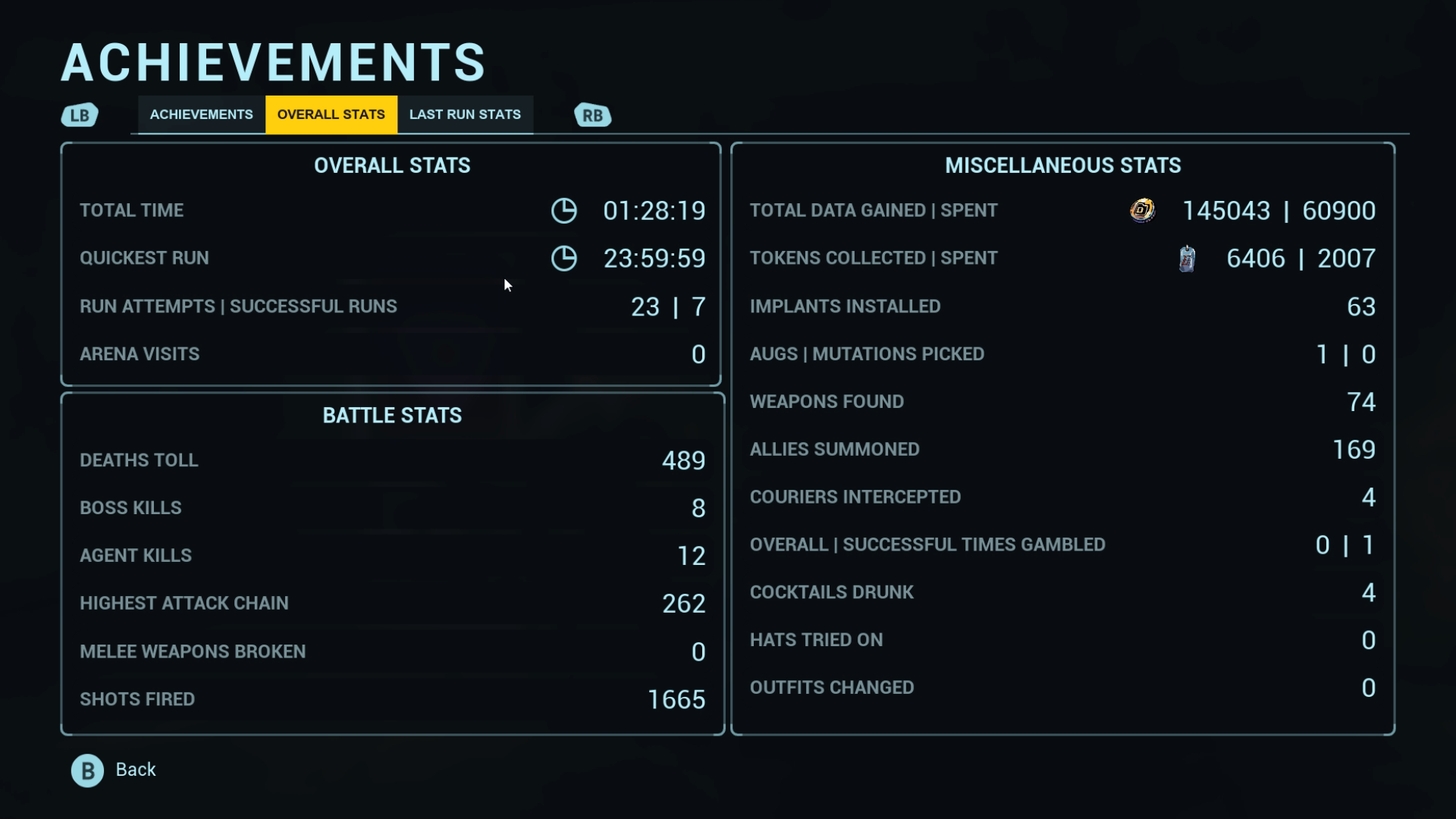Click the clock icon beside Quickest Run
1456x819 pixels.
[563, 259]
